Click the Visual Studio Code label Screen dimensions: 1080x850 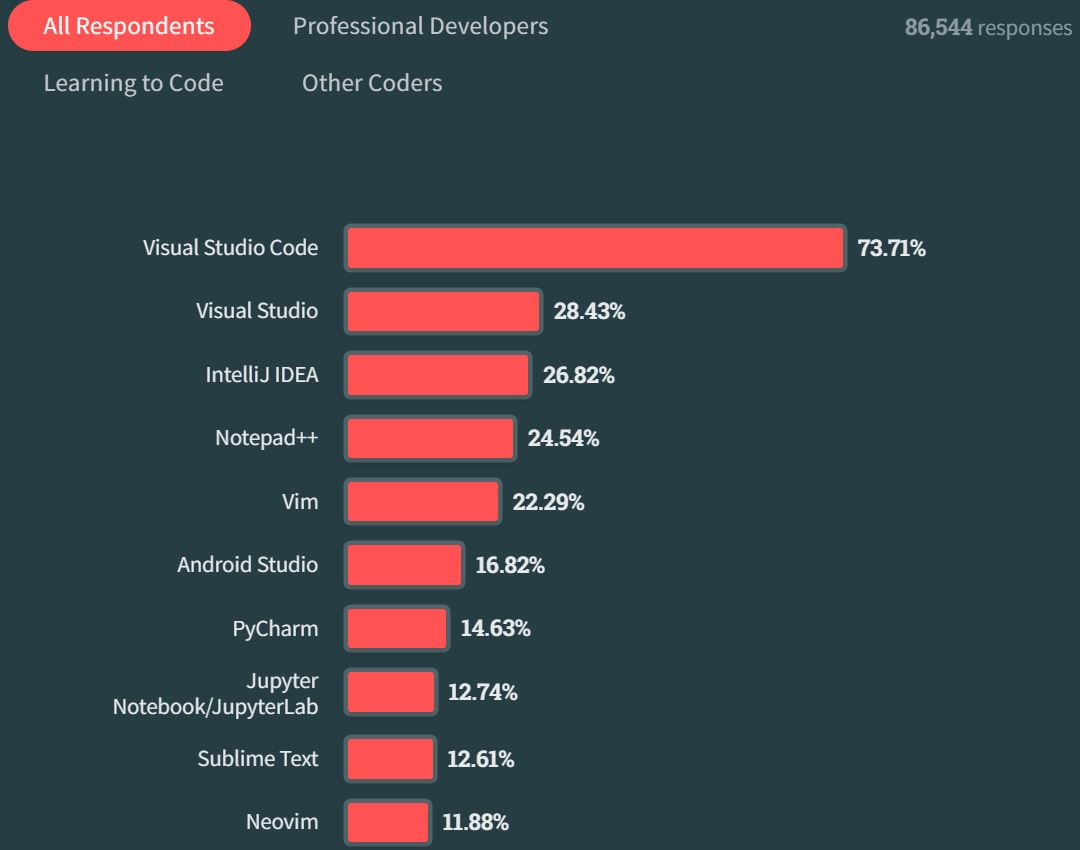pos(232,247)
